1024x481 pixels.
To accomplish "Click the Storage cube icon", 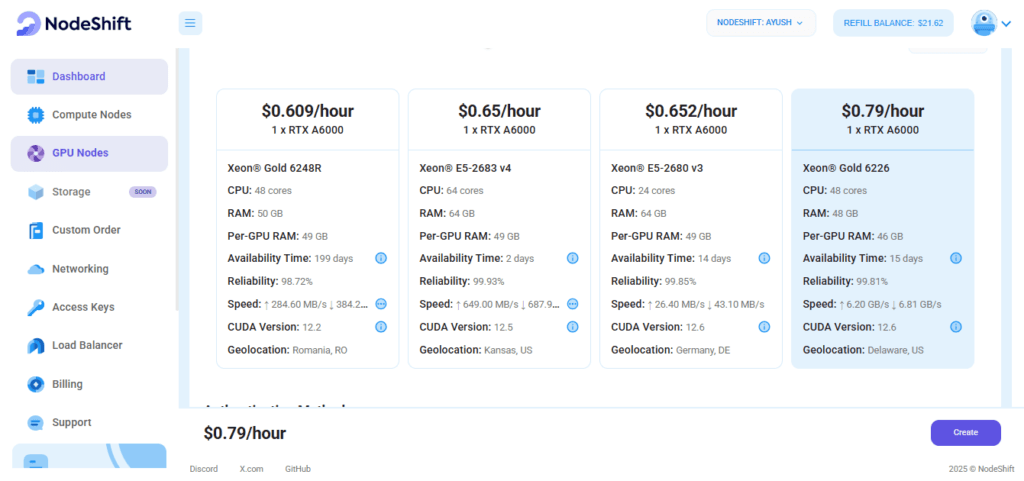I will point(35,192).
